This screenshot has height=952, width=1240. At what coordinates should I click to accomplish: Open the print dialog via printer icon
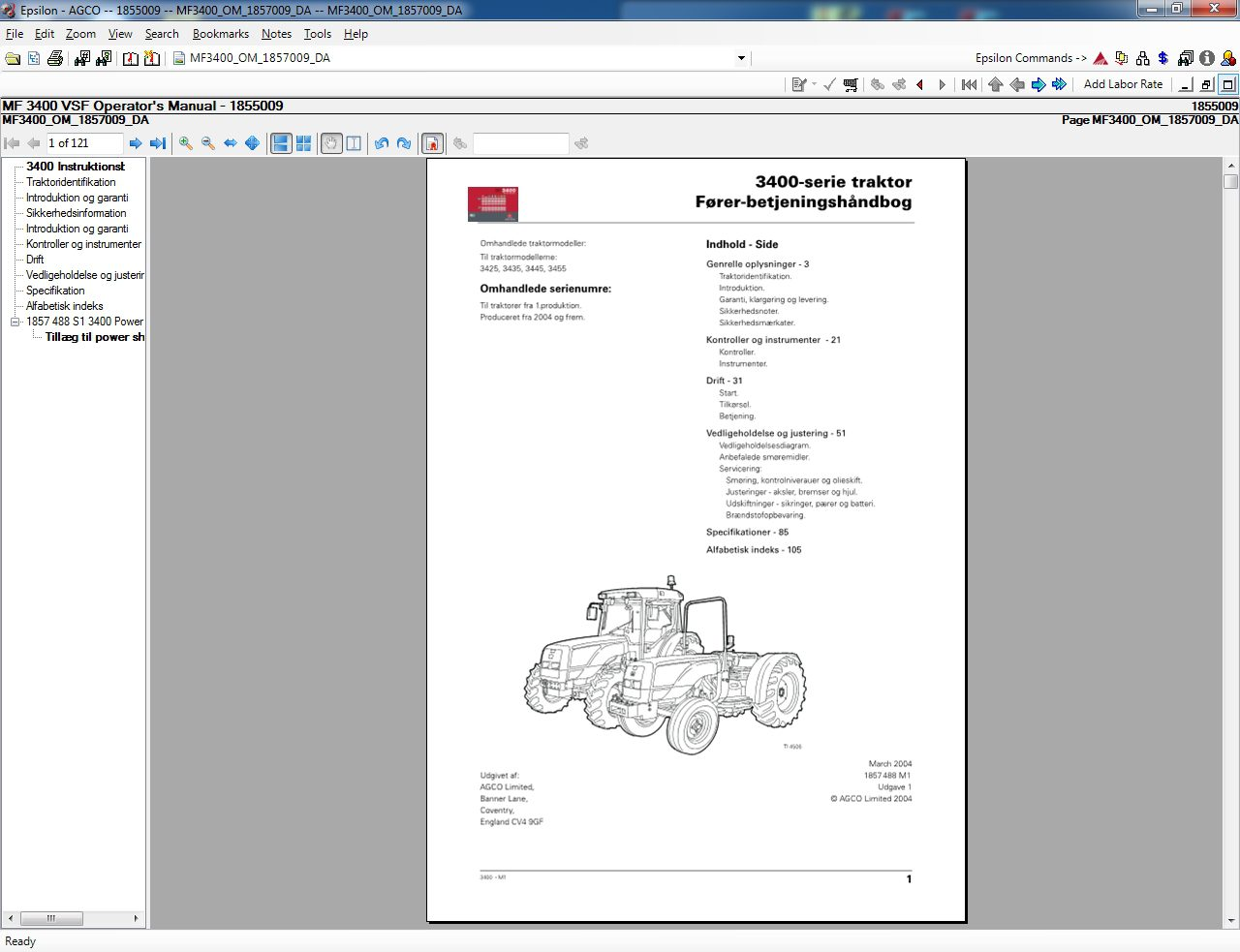pos(55,58)
